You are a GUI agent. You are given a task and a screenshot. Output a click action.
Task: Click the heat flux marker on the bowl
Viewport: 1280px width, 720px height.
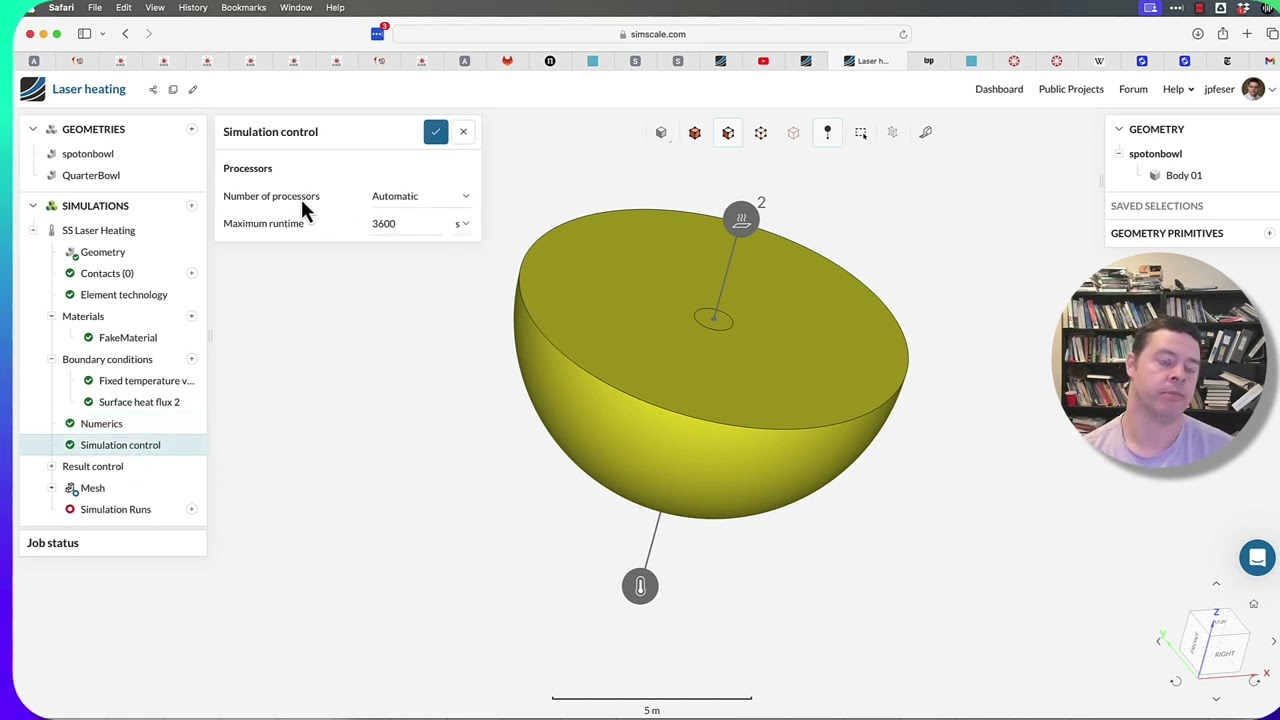click(x=741, y=219)
